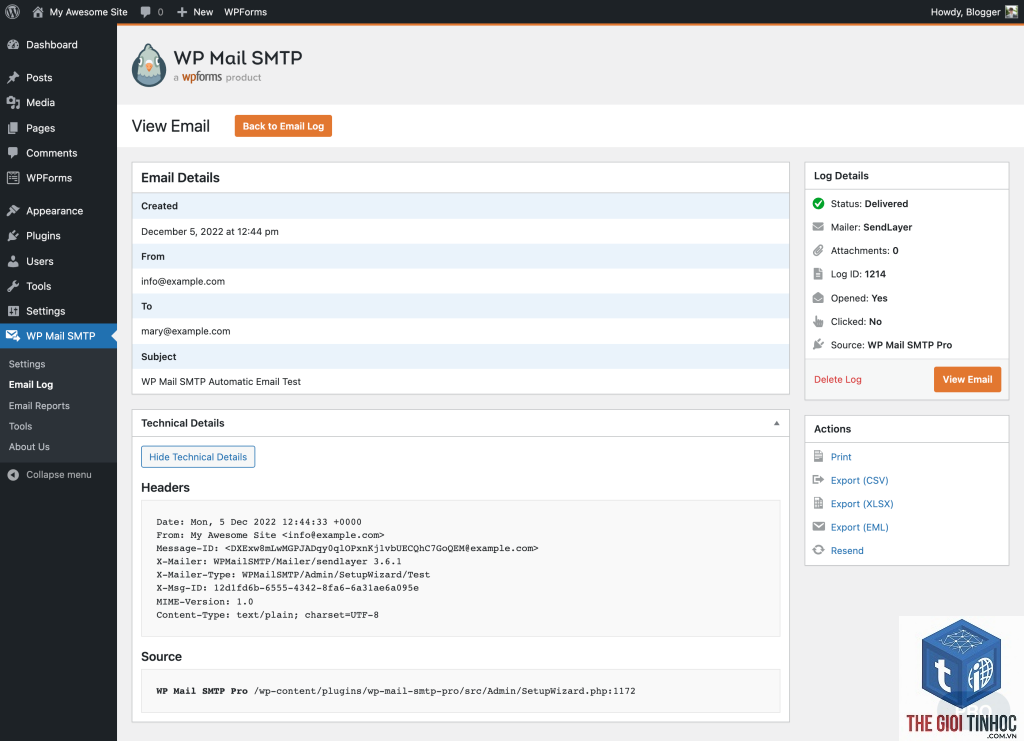Click the Resend link
Screen dimensions: 1024x741
(x=847, y=551)
